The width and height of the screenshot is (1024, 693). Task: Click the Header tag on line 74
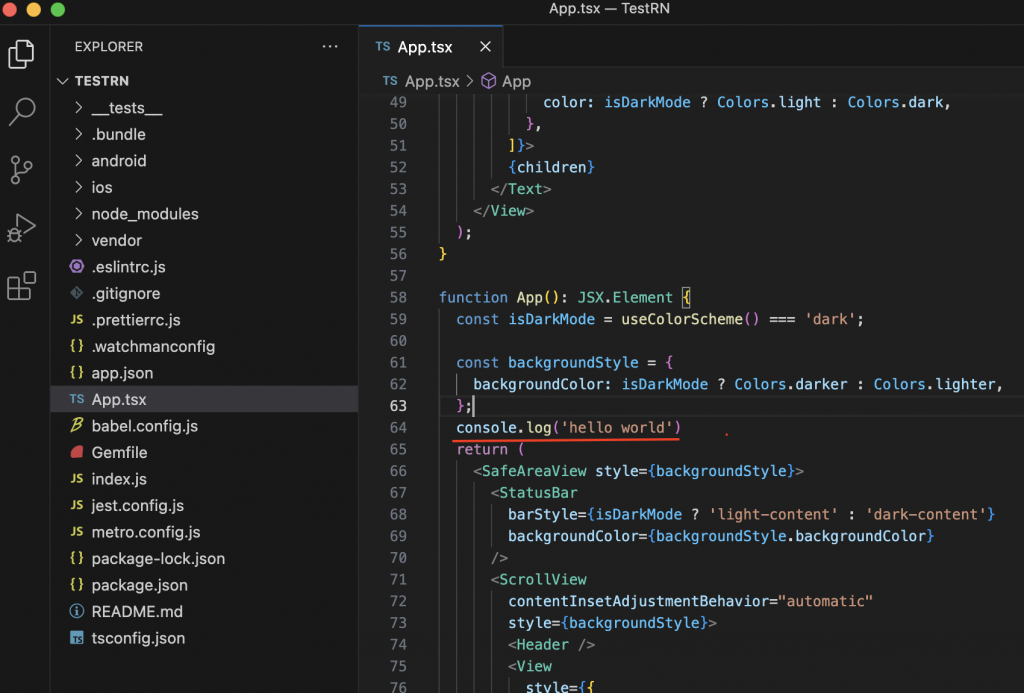[543, 645]
